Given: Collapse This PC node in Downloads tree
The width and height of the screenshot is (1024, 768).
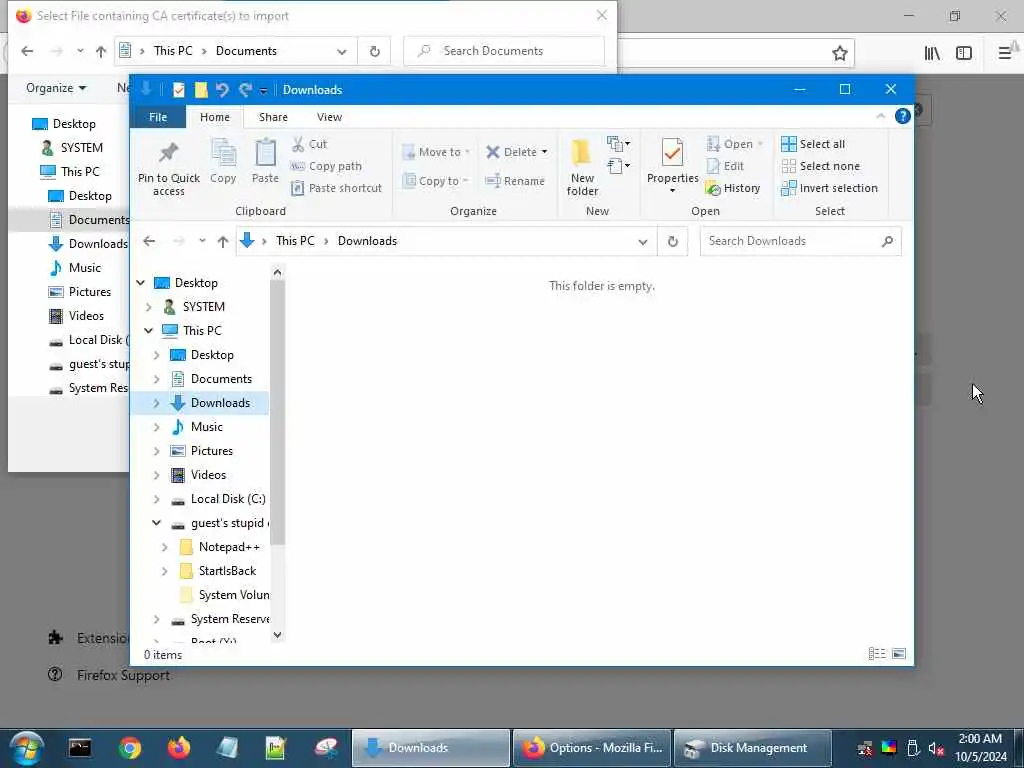Looking at the screenshot, I should click(148, 330).
